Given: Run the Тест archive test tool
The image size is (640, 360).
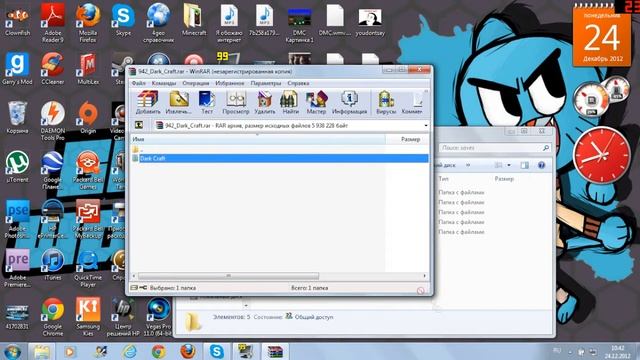Looking at the screenshot, I should click(x=207, y=102).
